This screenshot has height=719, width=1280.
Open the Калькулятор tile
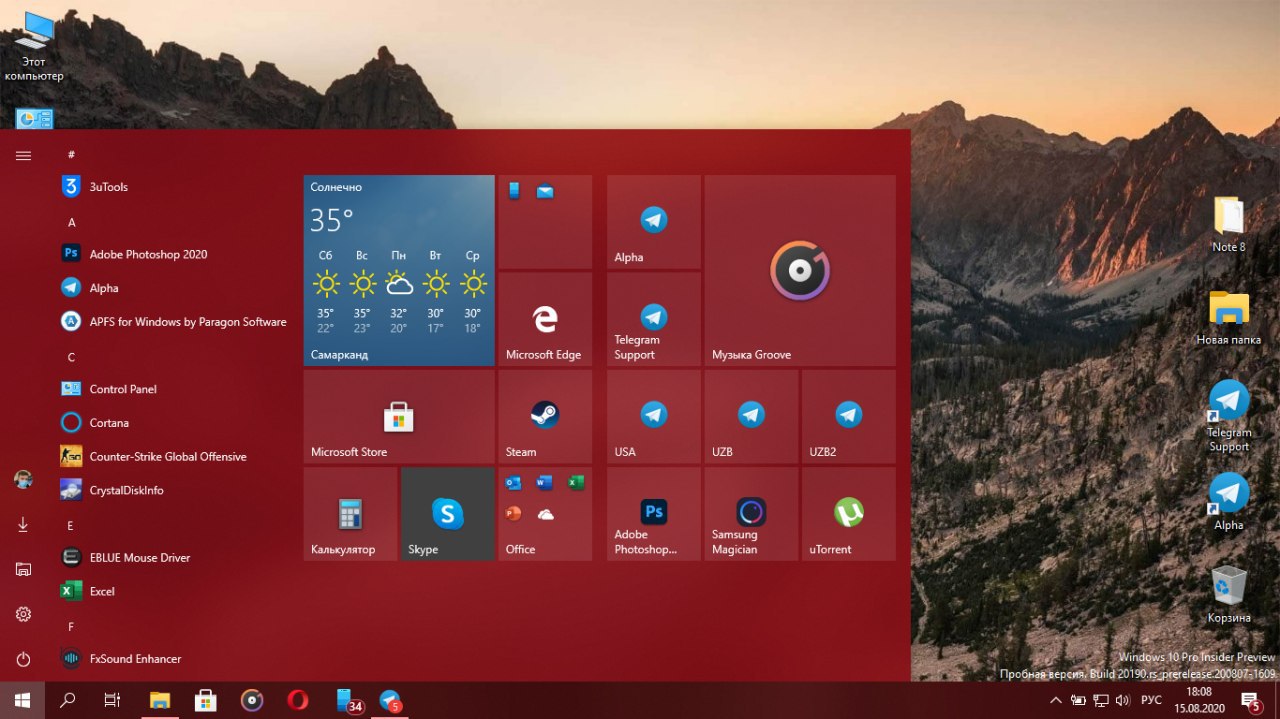350,514
